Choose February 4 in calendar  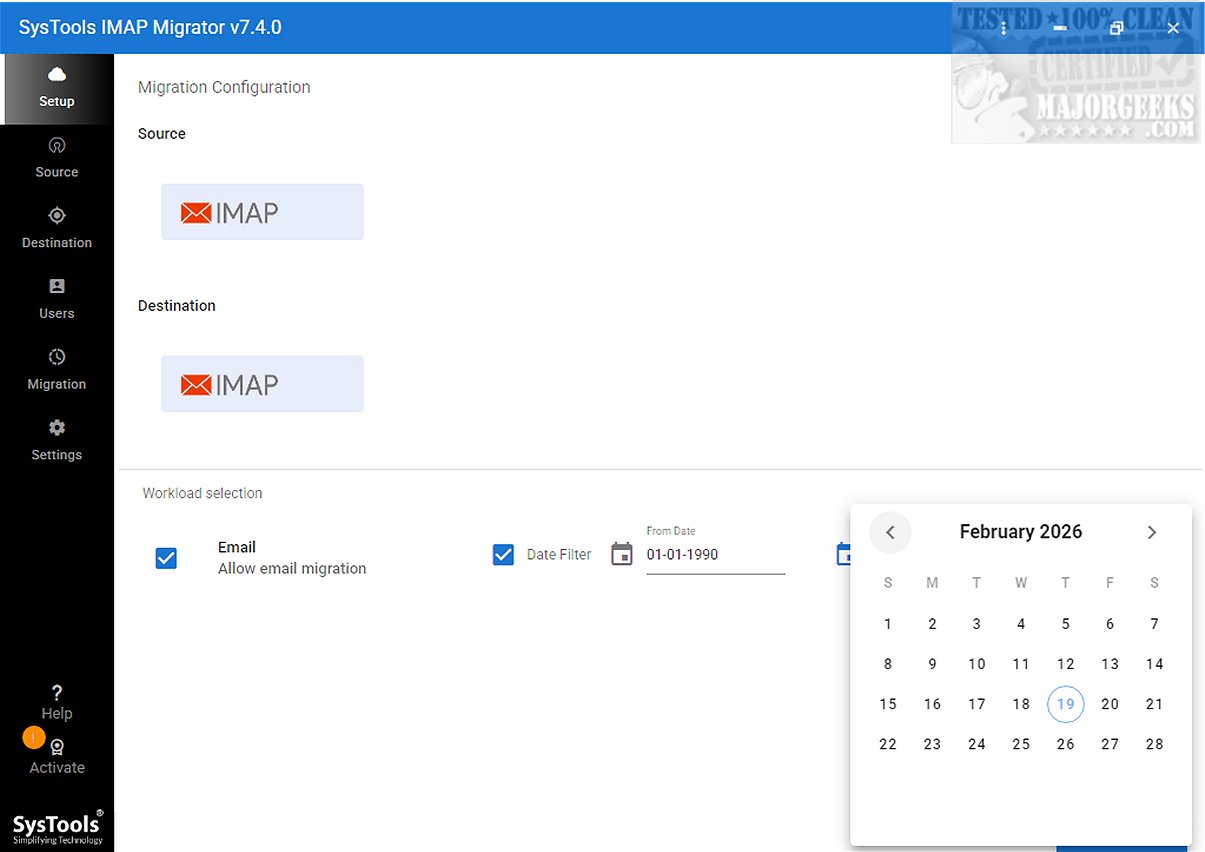[x=1021, y=624]
